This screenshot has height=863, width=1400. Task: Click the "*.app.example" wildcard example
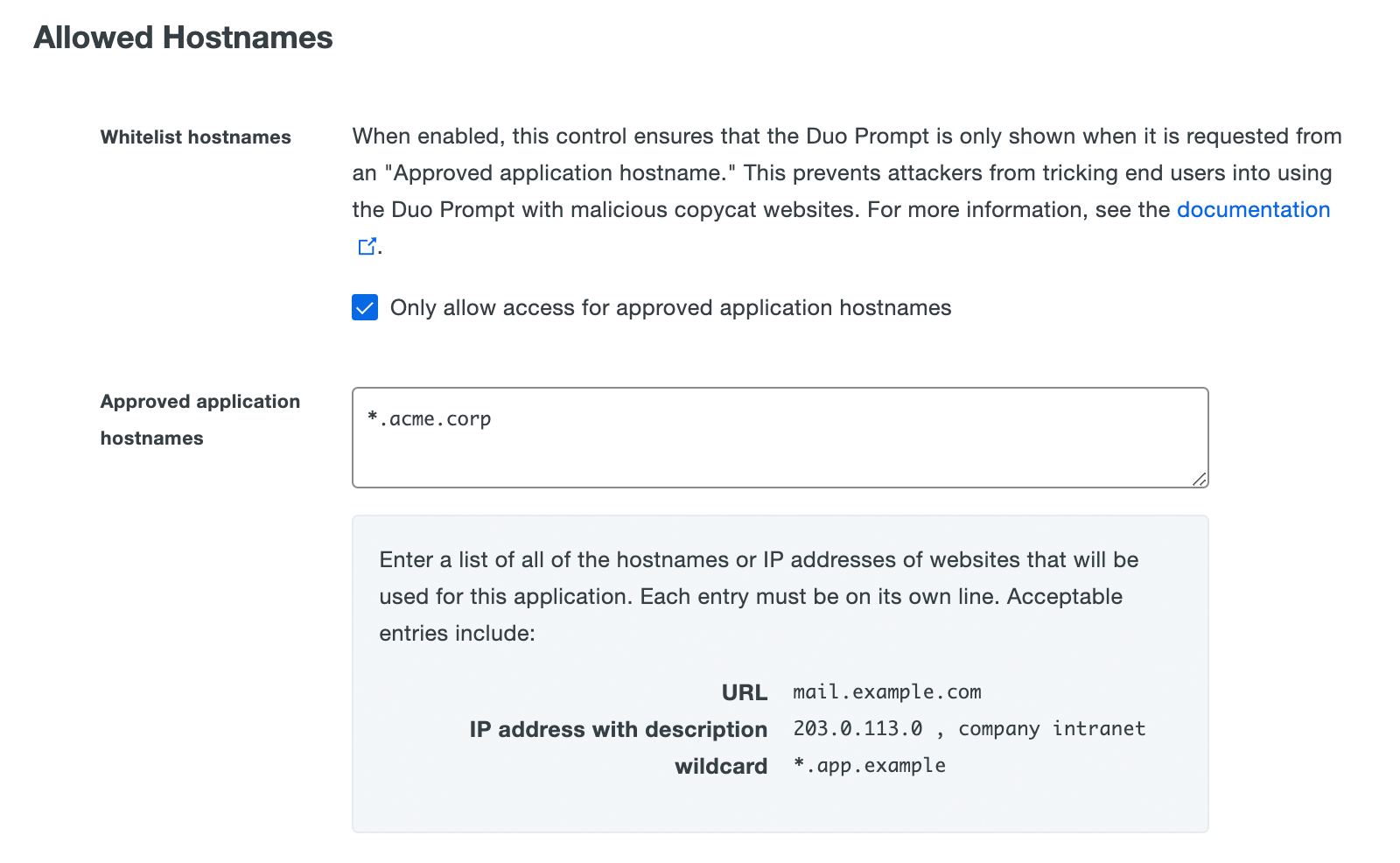pos(869,765)
